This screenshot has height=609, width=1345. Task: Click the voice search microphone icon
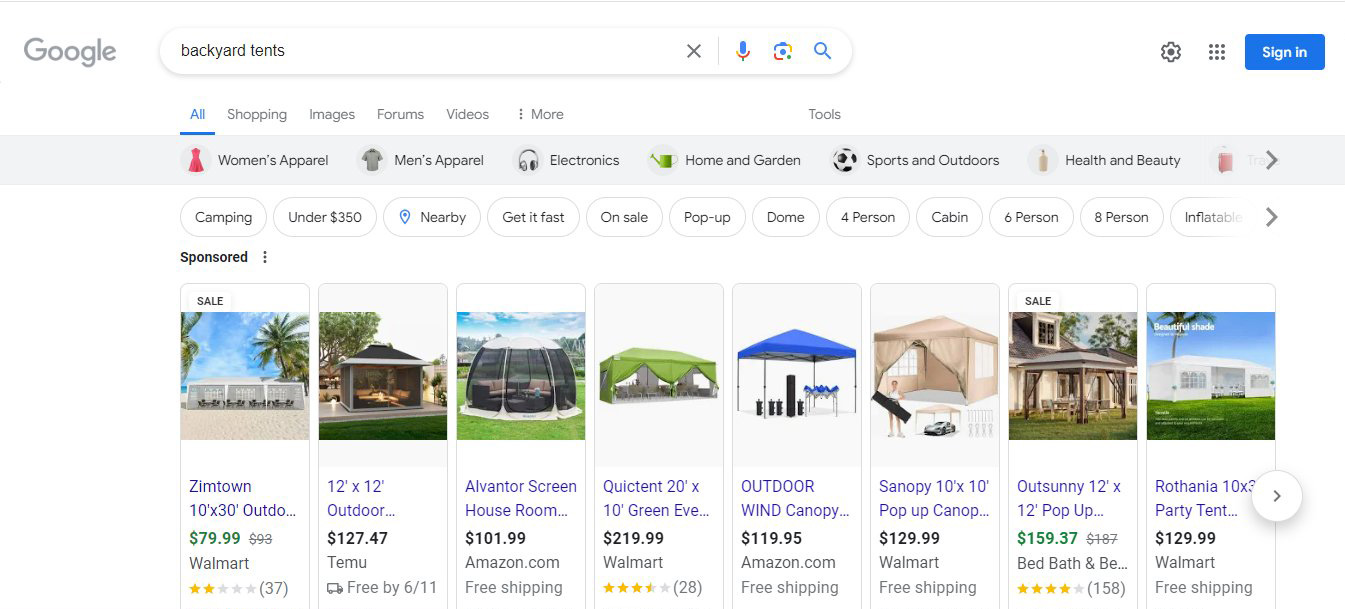[743, 50]
